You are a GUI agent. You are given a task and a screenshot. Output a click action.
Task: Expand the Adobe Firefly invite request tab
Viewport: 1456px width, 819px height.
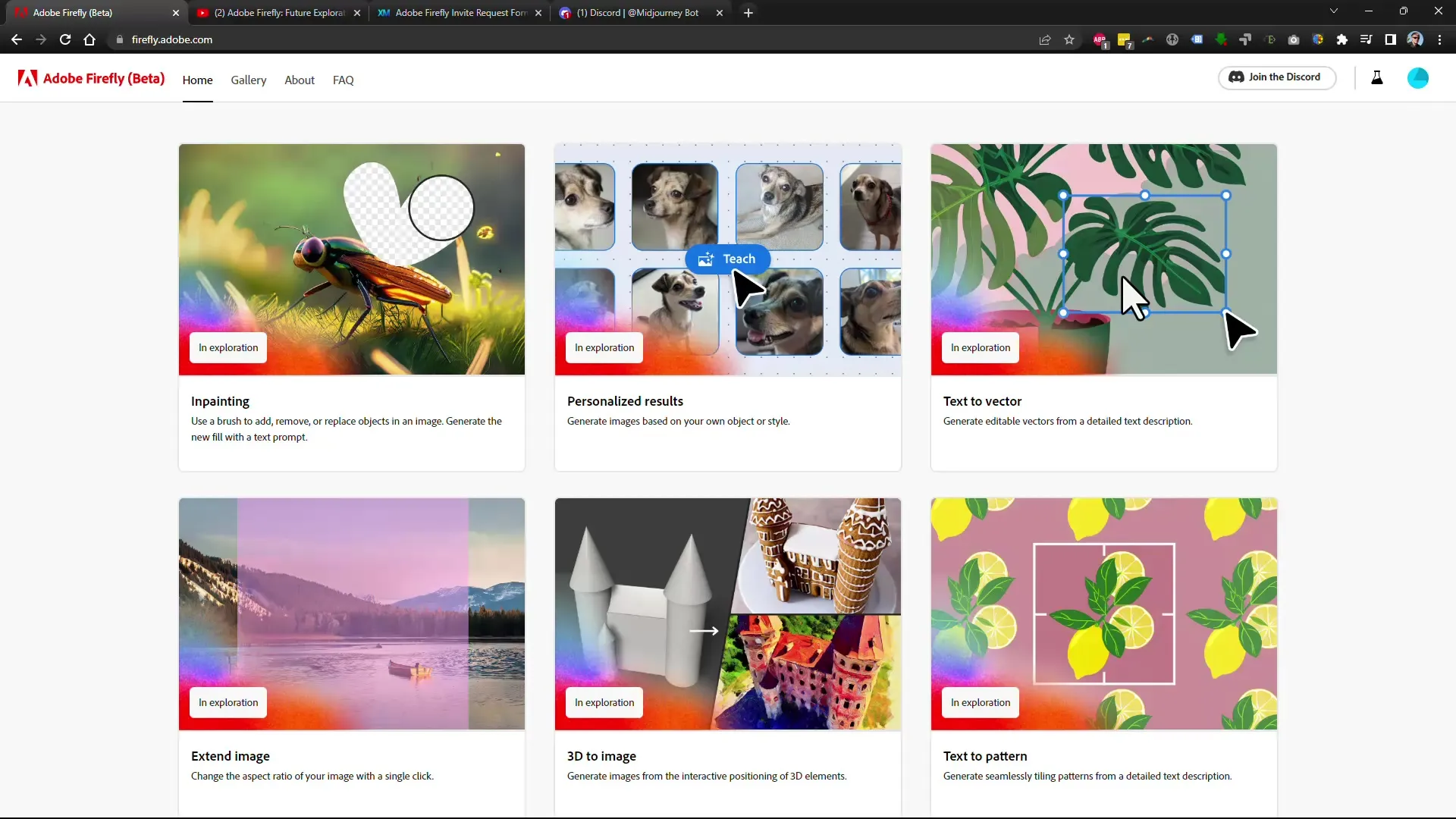point(460,12)
